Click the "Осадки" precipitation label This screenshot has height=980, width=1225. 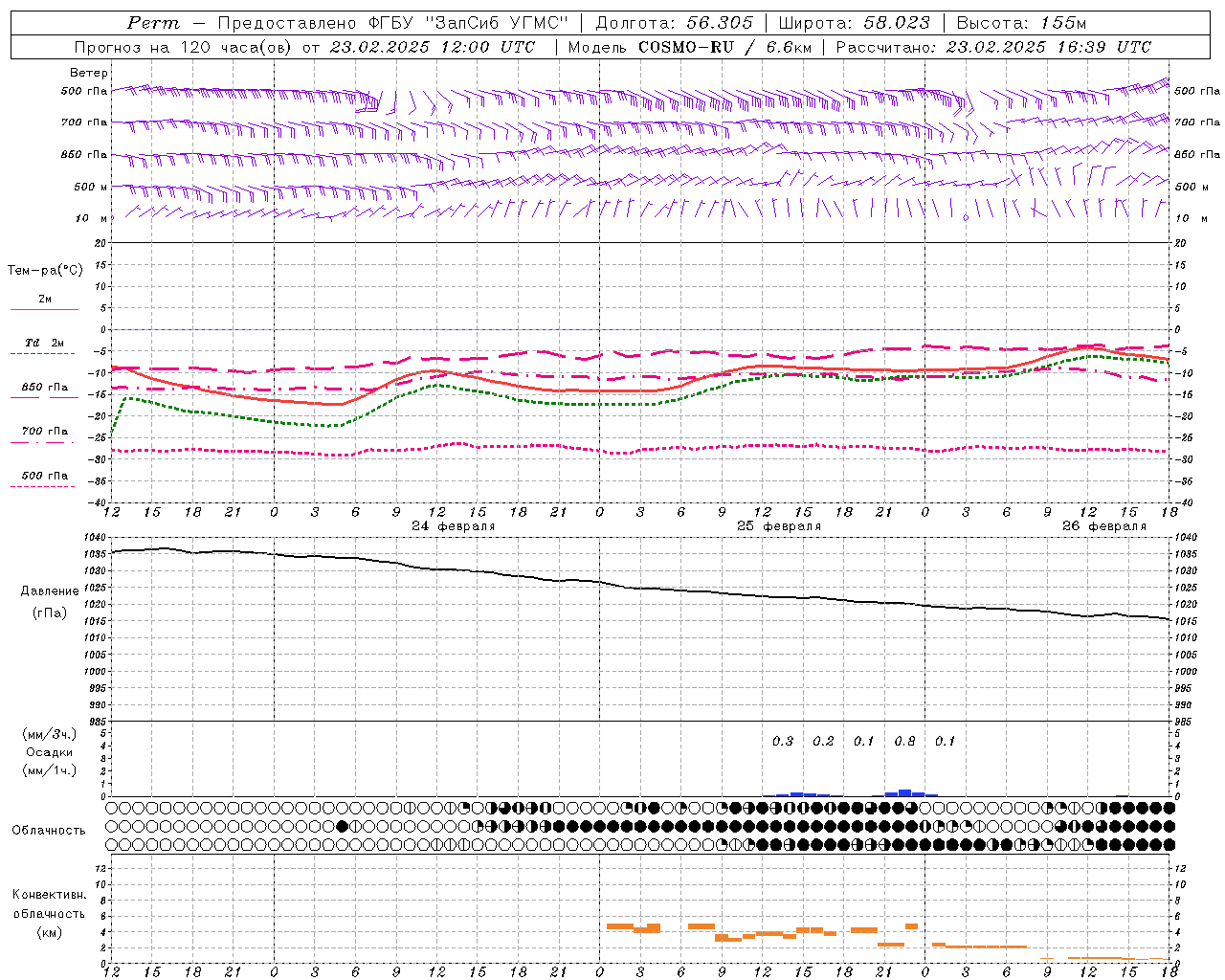coord(49,752)
